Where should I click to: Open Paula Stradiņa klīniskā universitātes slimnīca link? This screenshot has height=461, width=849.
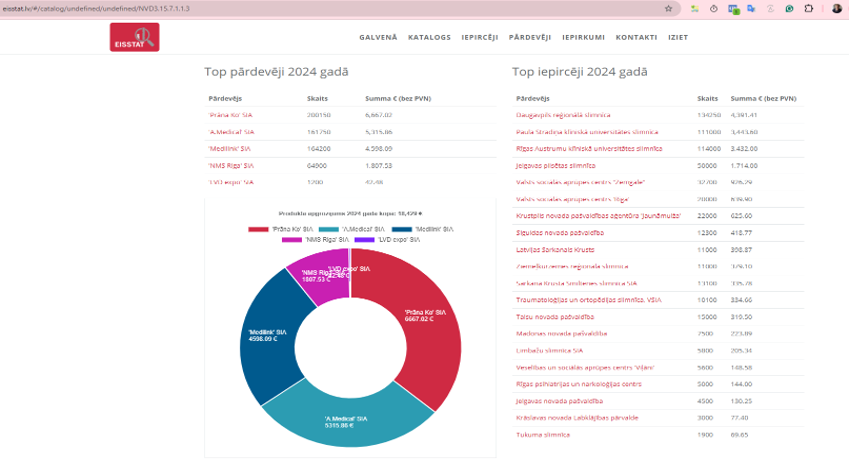click(x=587, y=132)
